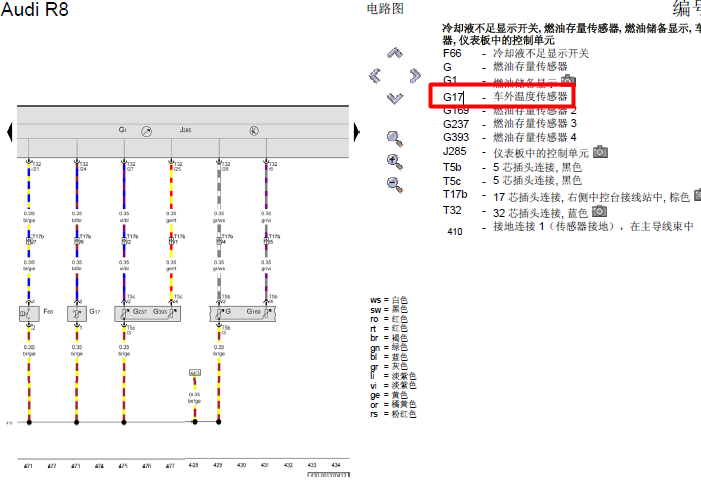Click the right navigation arrow
Image resolution: width=701 pixels, height=501 pixels.
click(x=415, y=75)
